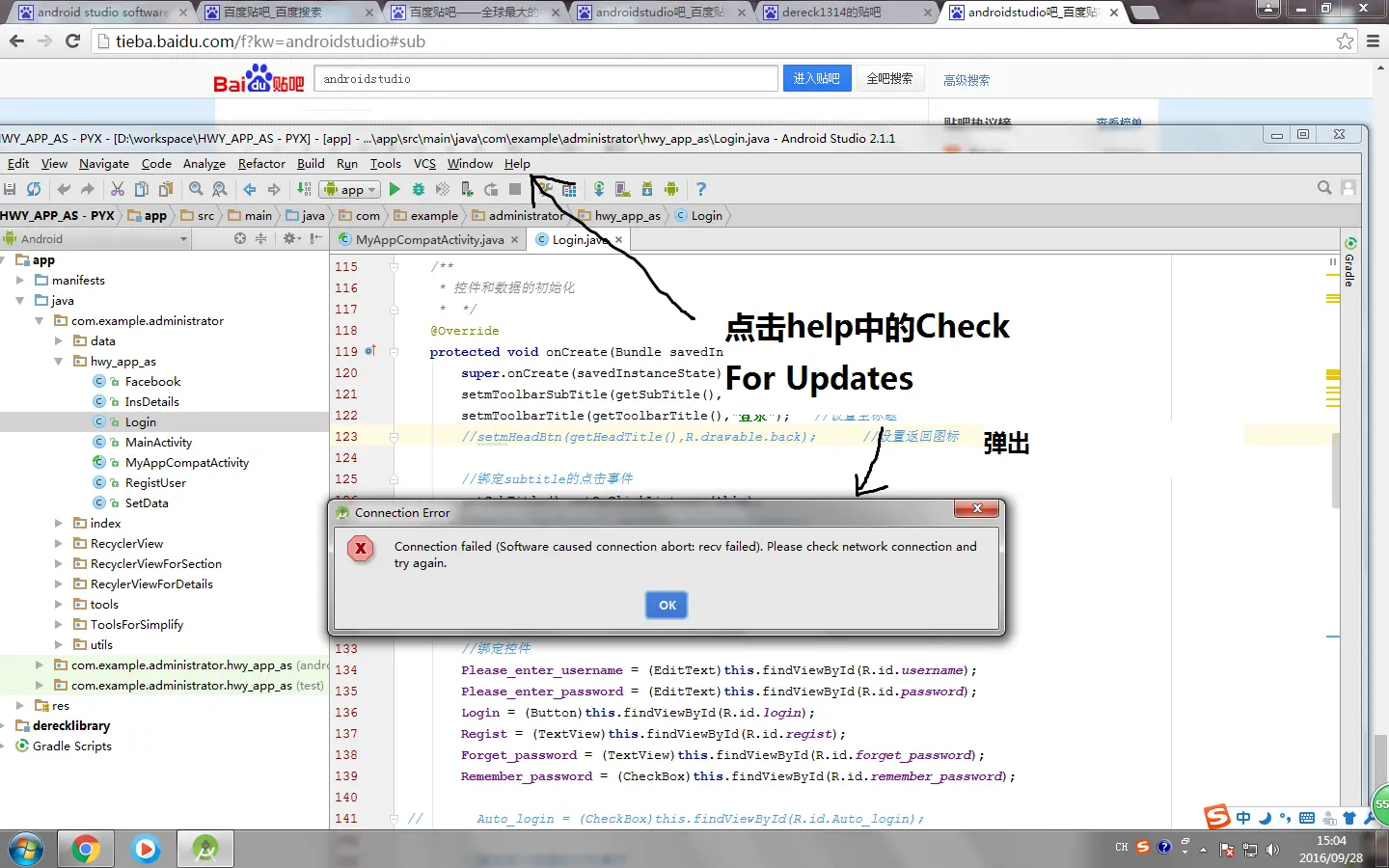Click Run with Coverage icon
Image resolution: width=1389 pixels, height=868 pixels.
click(443, 189)
